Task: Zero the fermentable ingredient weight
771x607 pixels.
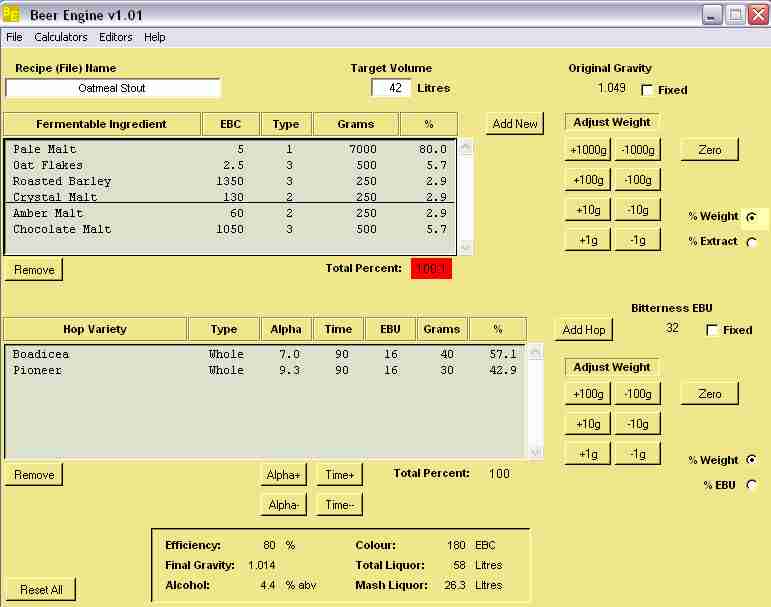Action: point(710,150)
